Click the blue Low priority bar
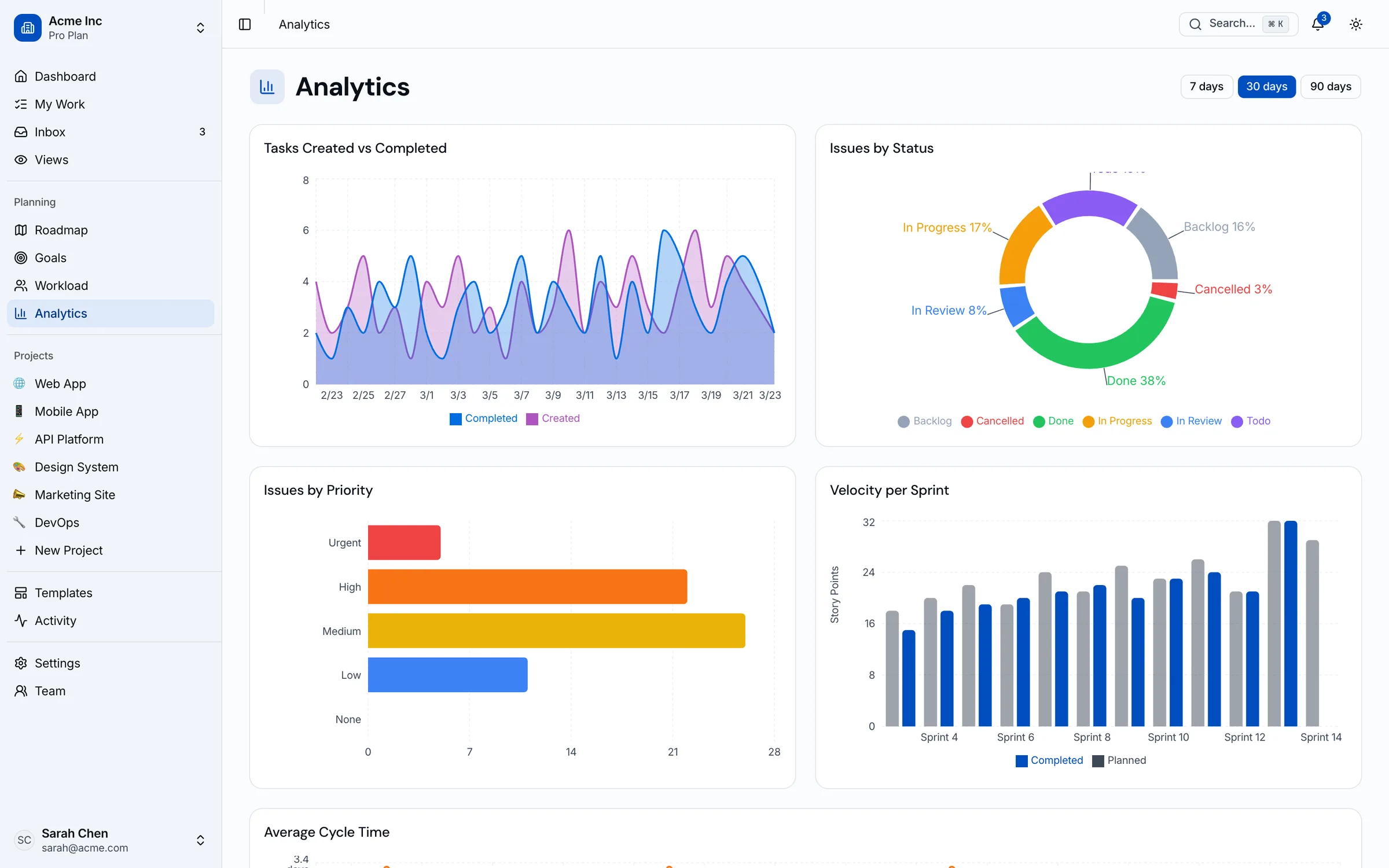1389x868 pixels. coord(447,675)
